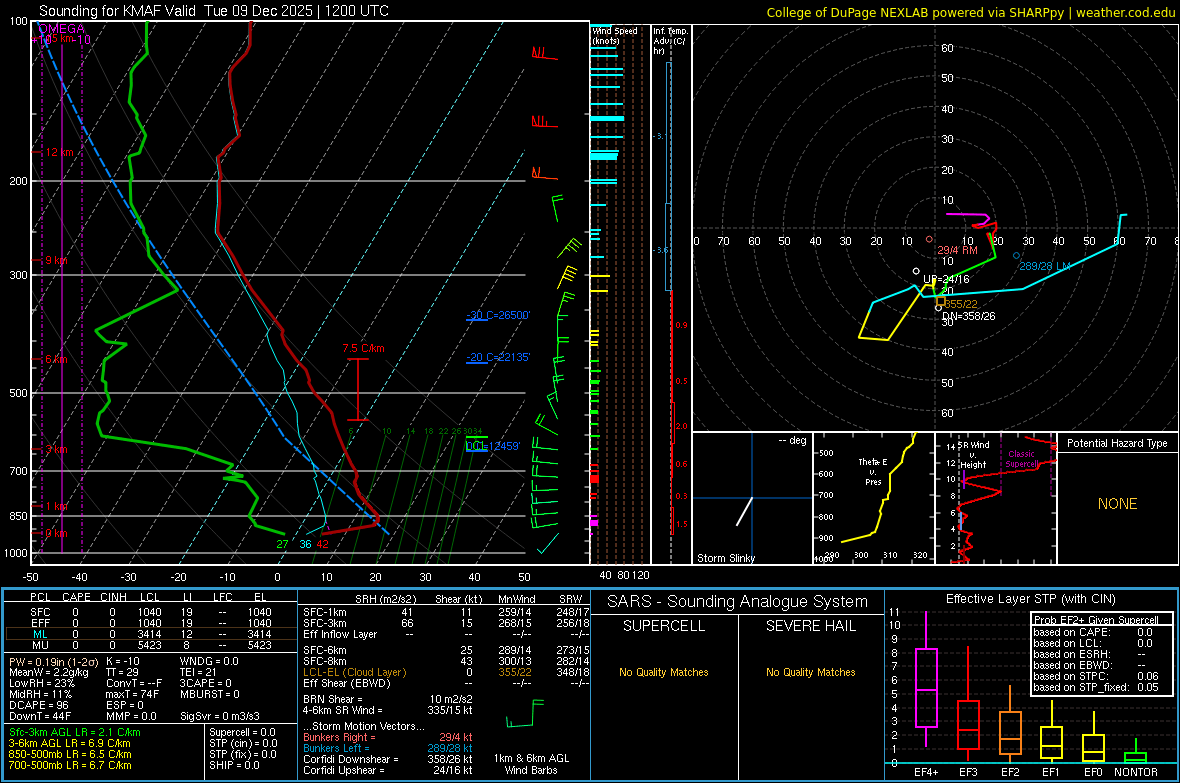Click the -30 C=26500' height label
The image size is (1180, 783).
(498, 315)
